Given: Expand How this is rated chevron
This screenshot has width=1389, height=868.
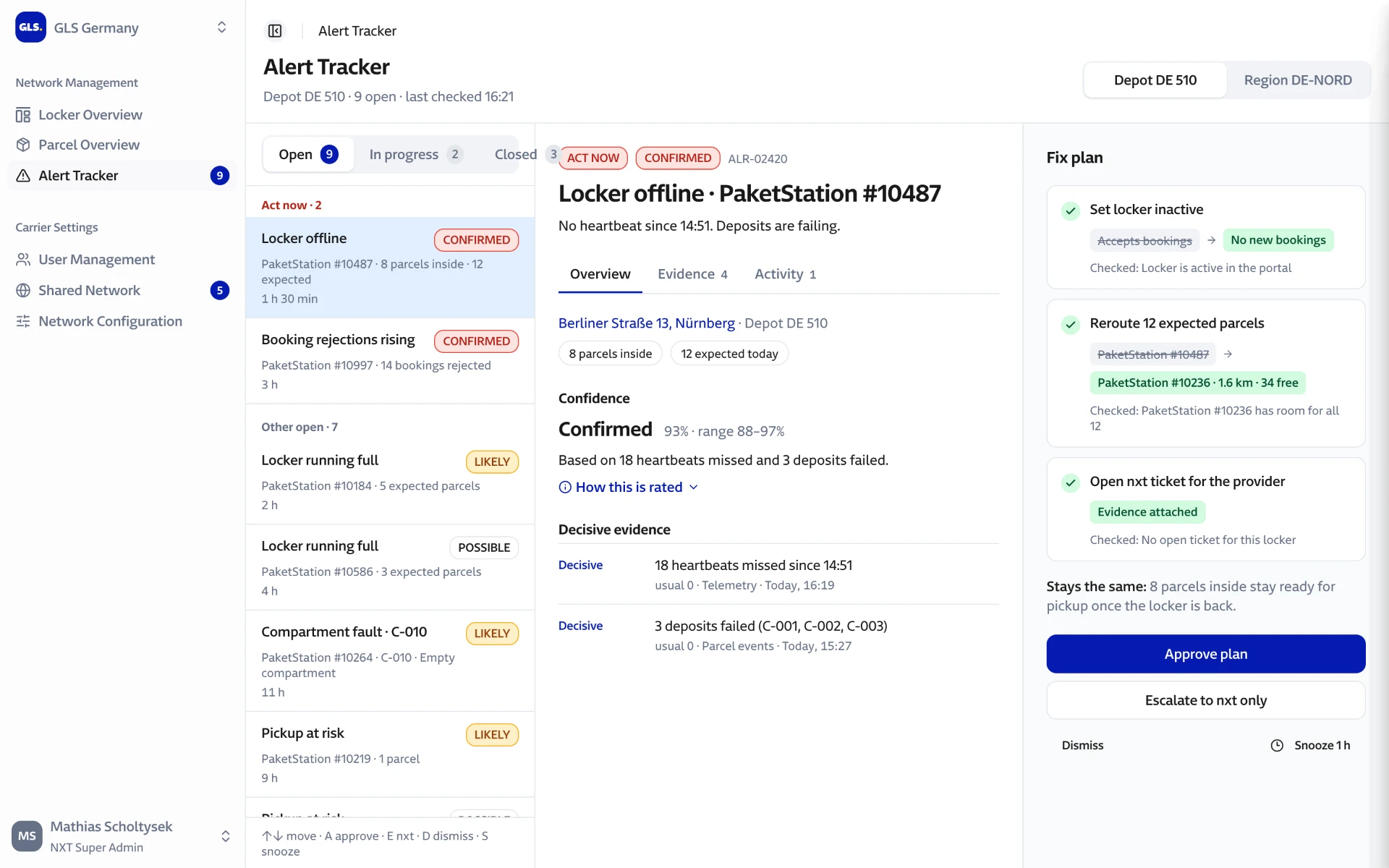Looking at the screenshot, I should click(693, 487).
